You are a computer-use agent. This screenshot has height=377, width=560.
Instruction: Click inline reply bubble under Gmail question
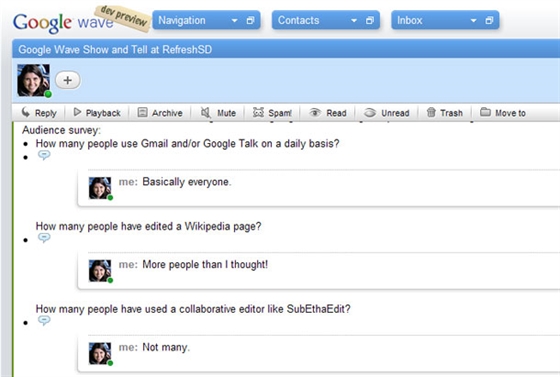coord(44,155)
